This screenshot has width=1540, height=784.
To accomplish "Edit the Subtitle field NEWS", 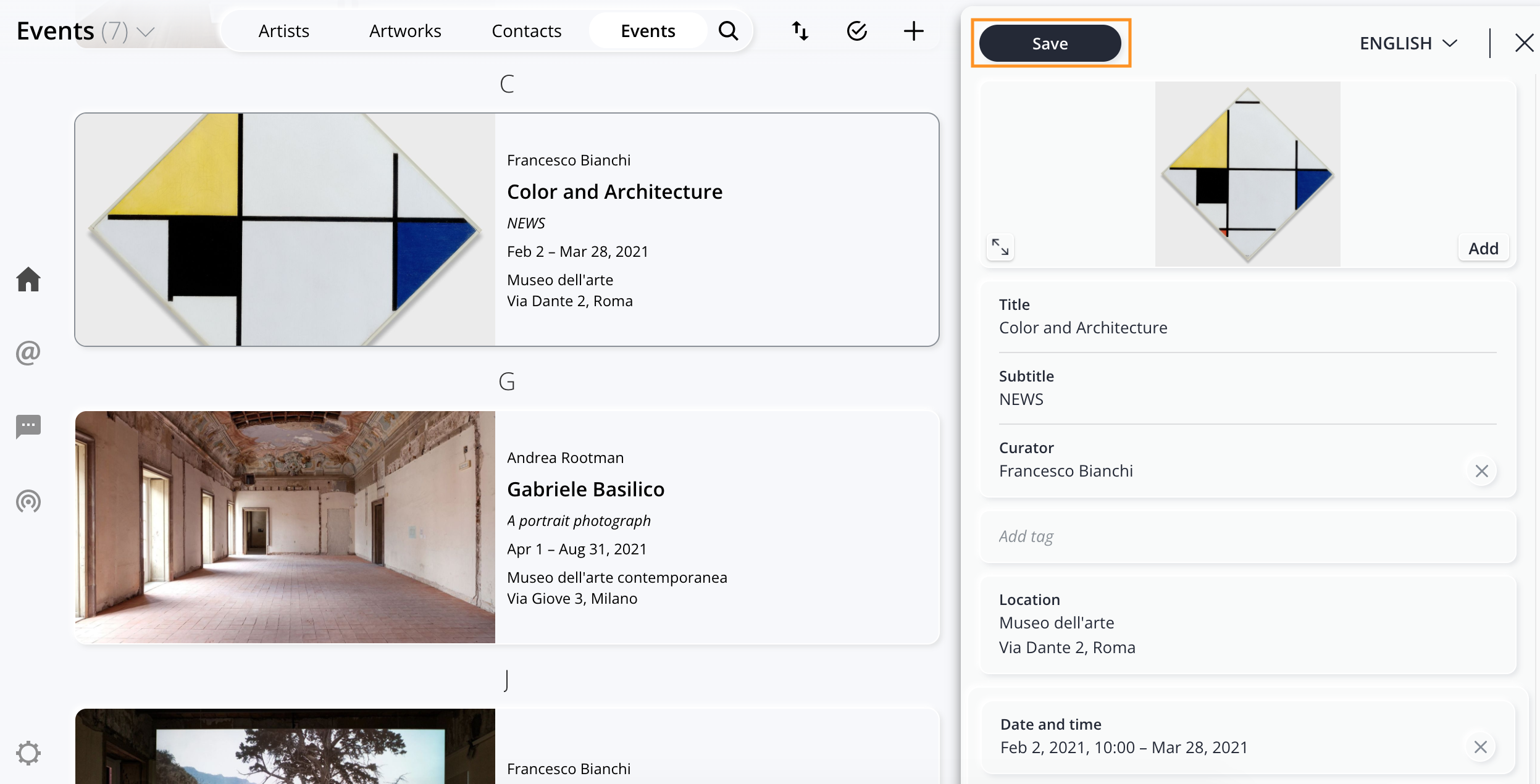I will click(1247, 388).
